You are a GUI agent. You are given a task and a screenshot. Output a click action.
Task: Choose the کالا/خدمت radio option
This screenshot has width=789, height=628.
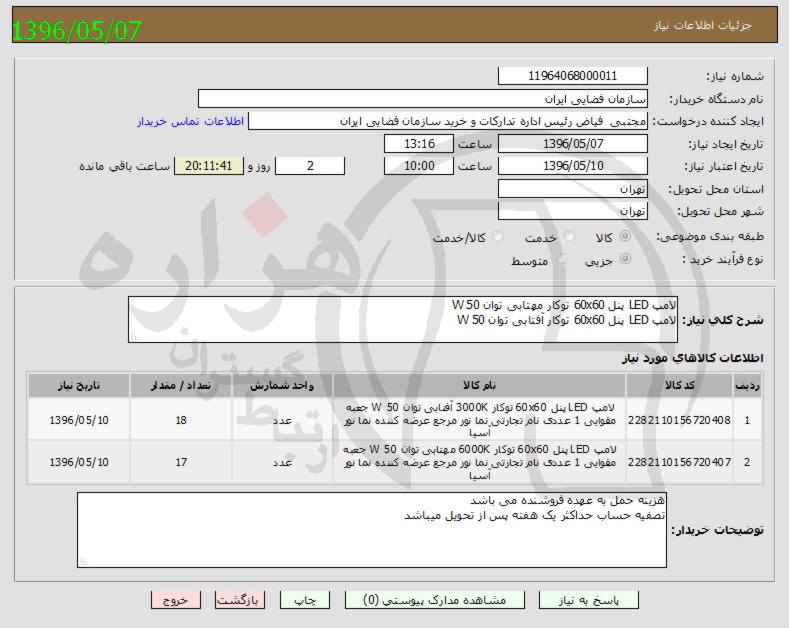497,237
